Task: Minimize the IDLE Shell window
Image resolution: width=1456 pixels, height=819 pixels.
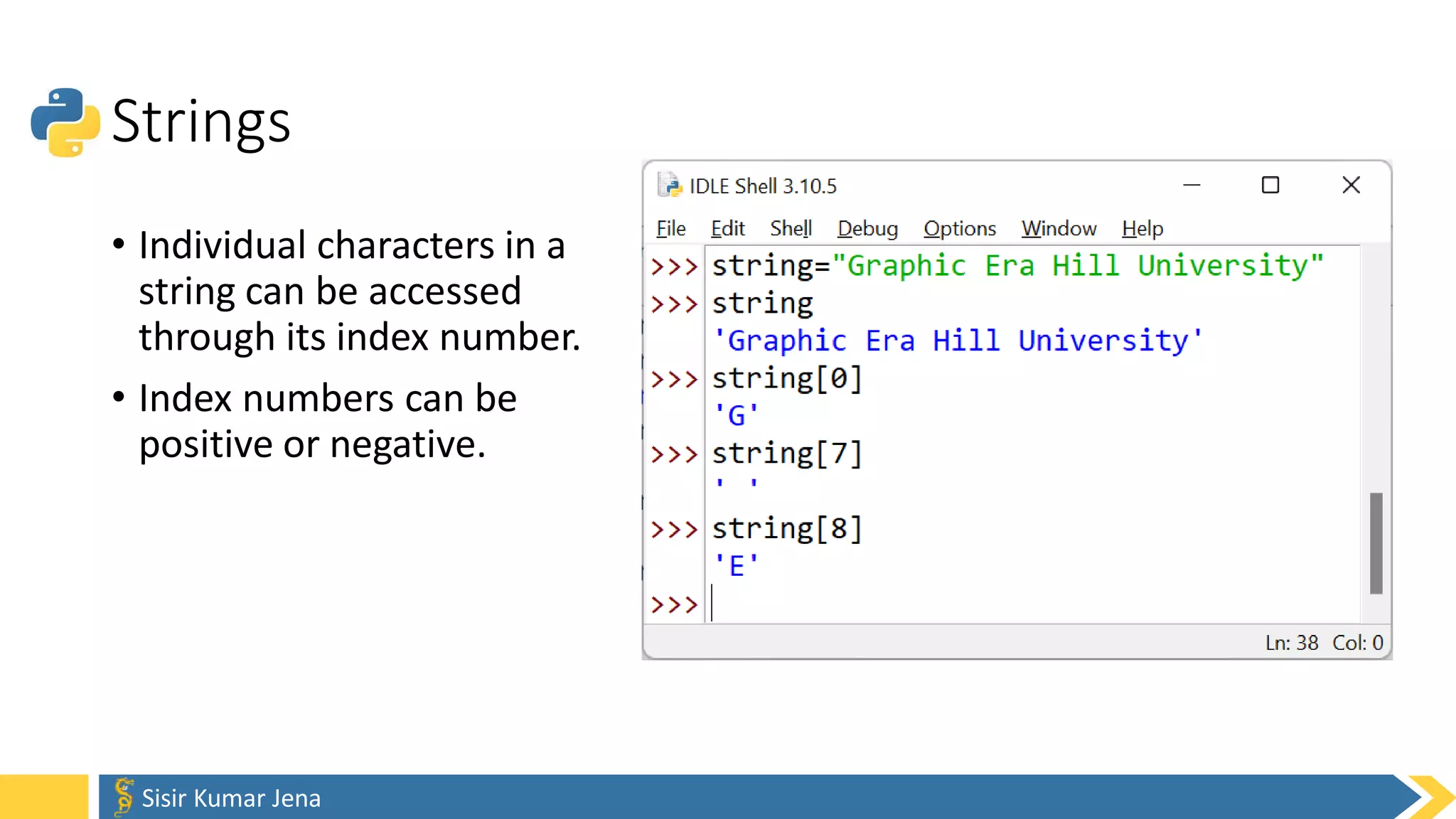Action: pos(1192,185)
